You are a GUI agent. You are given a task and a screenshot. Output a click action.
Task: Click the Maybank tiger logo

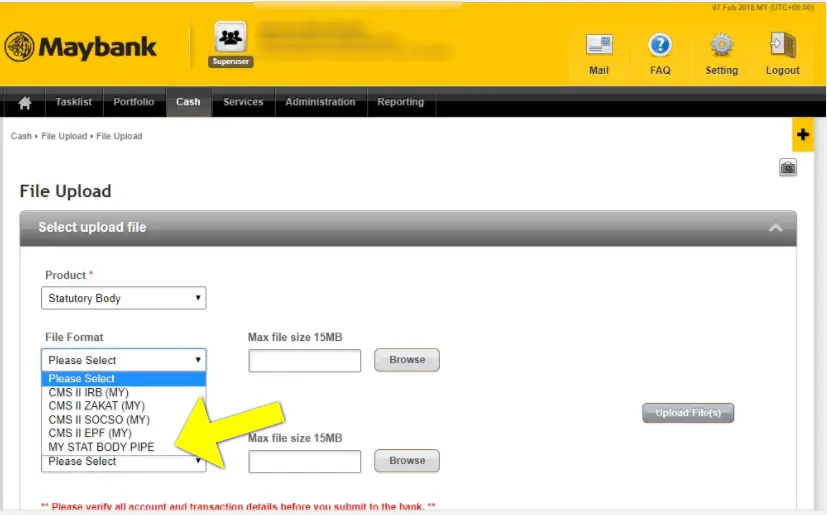[x=20, y=46]
